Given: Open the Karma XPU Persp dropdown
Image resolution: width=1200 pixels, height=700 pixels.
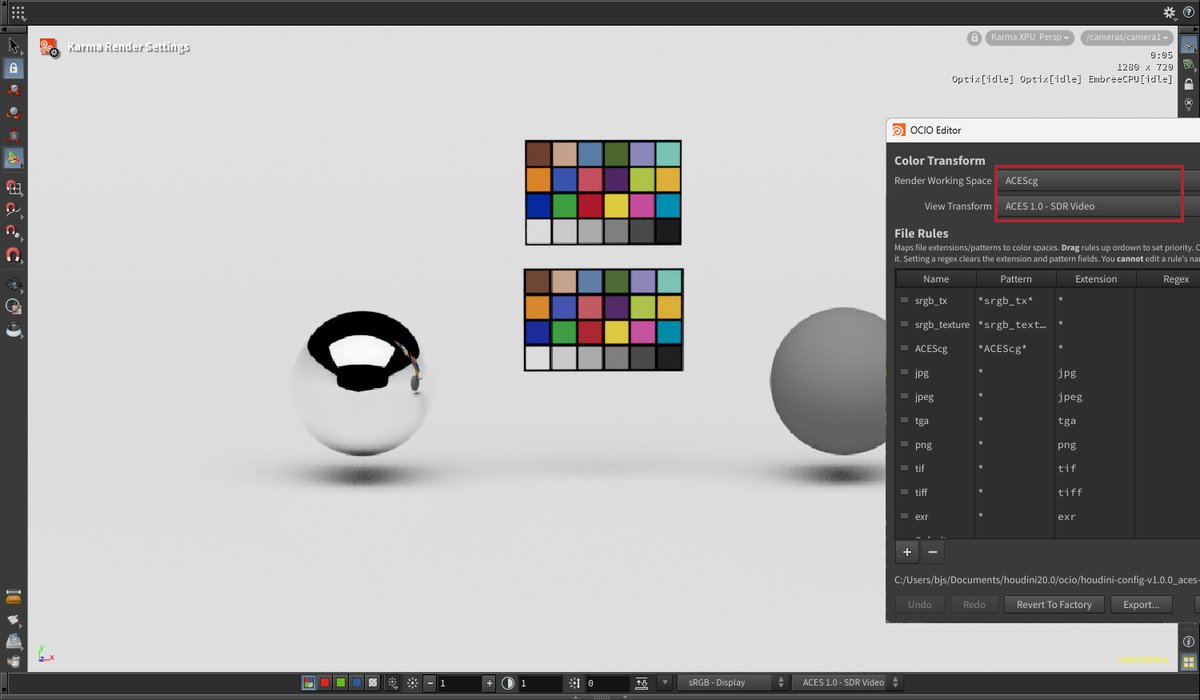Looking at the screenshot, I should (1029, 38).
